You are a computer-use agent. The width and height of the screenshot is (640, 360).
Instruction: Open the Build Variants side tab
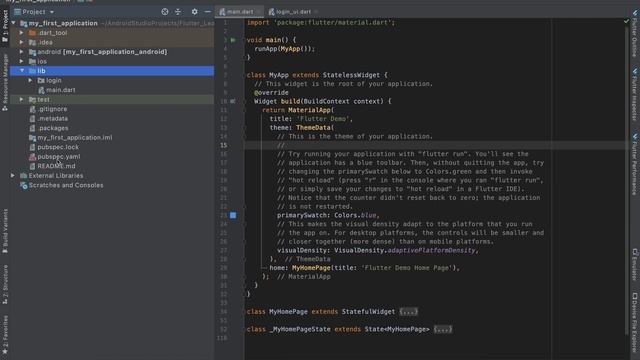point(5,231)
